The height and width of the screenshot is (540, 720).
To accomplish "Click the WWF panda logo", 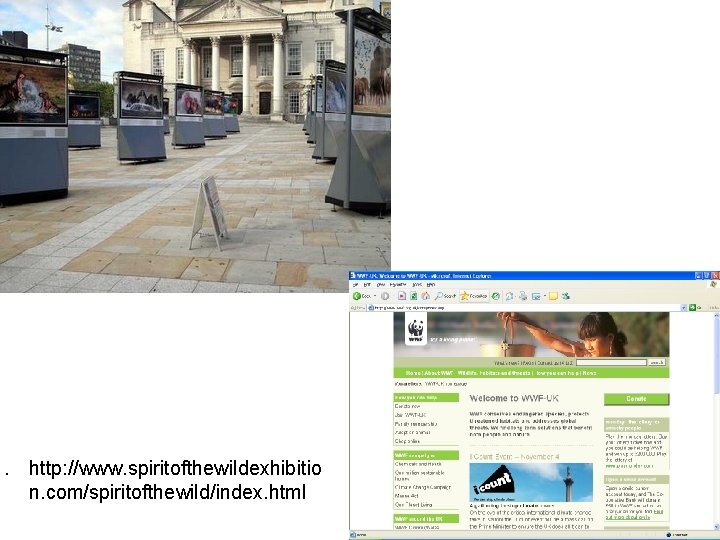I will [416, 329].
